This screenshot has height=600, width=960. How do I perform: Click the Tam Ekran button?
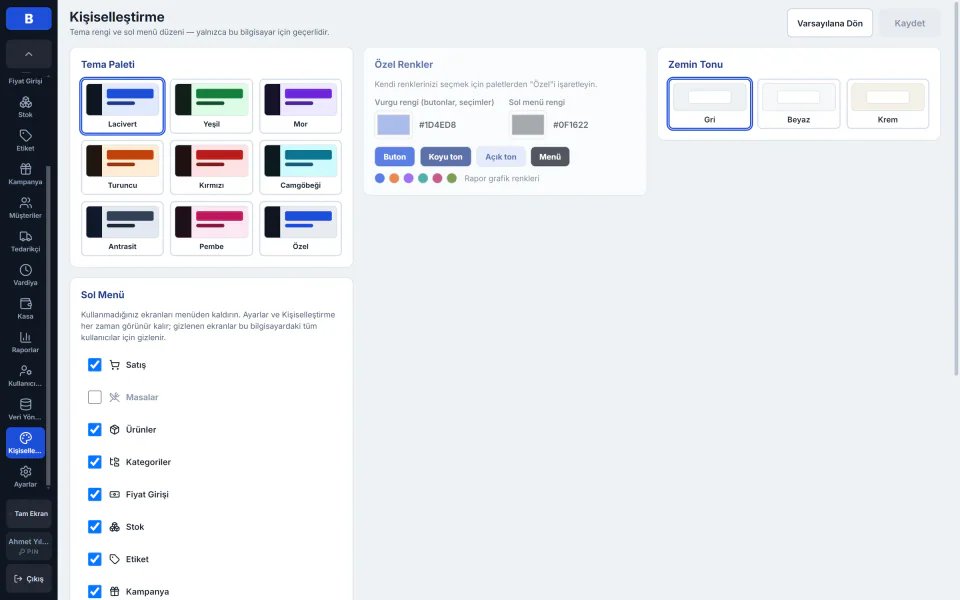click(x=29, y=514)
